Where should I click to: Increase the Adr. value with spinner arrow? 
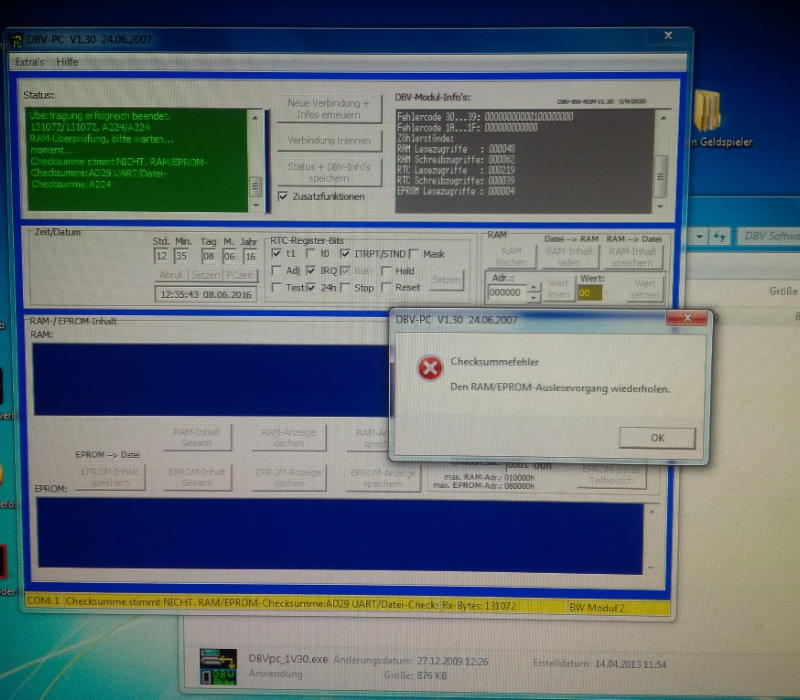tap(533, 287)
